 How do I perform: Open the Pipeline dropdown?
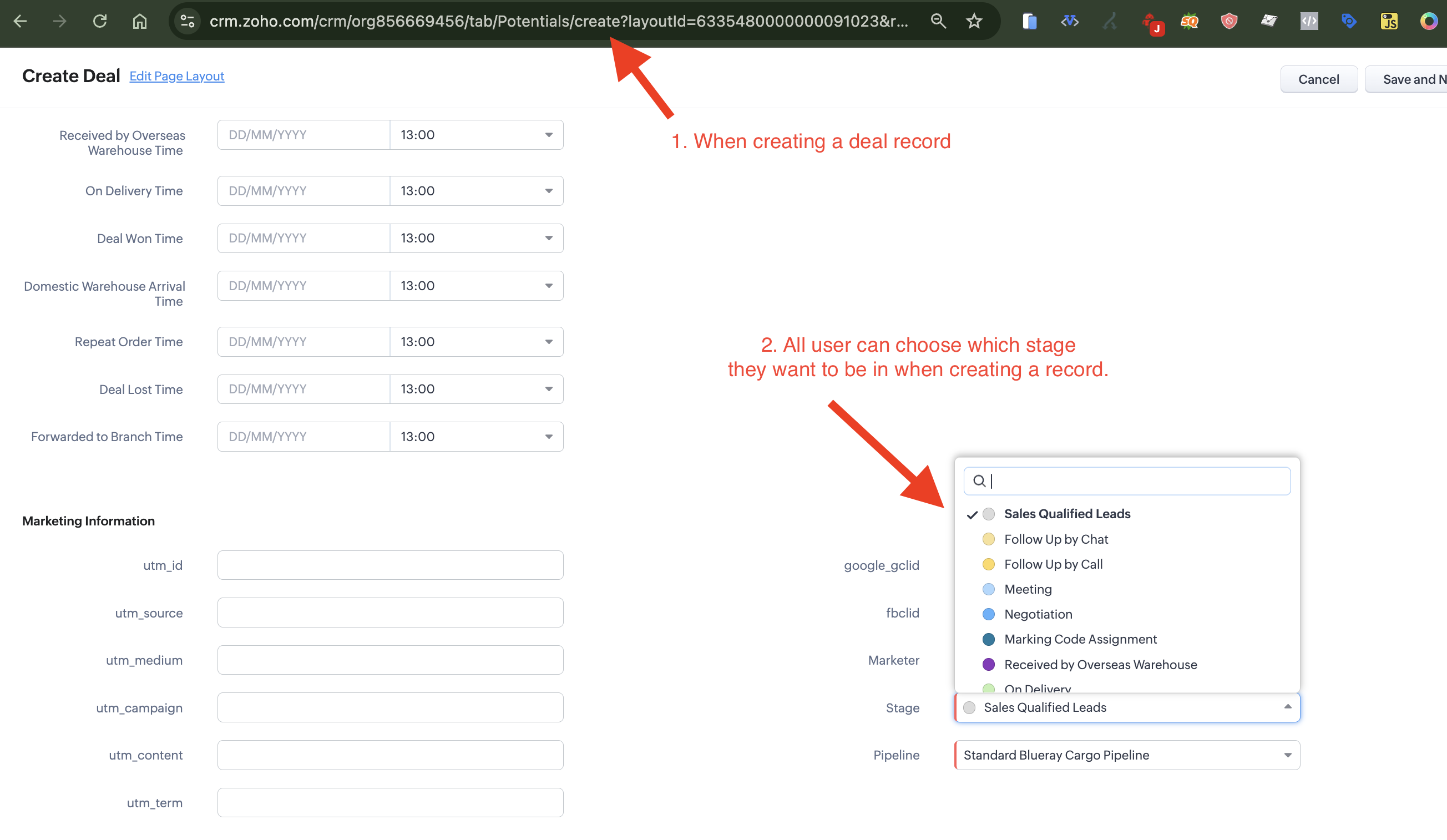1127,755
